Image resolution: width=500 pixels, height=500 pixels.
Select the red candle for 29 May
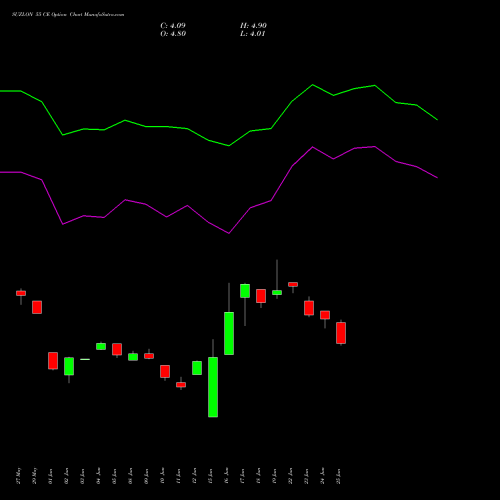[37, 307]
